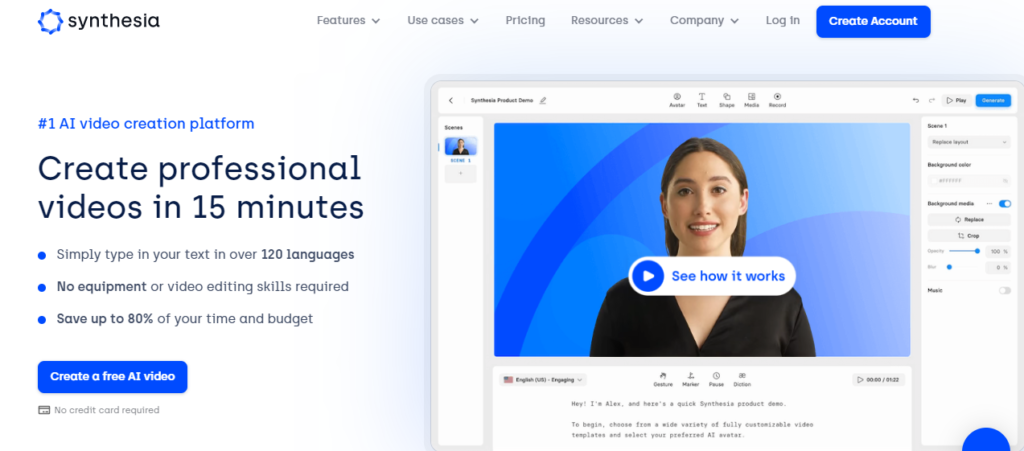The height and width of the screenshot is (451, 1024).
Task: Insert a Pause in the script
Action: [716, 379]
